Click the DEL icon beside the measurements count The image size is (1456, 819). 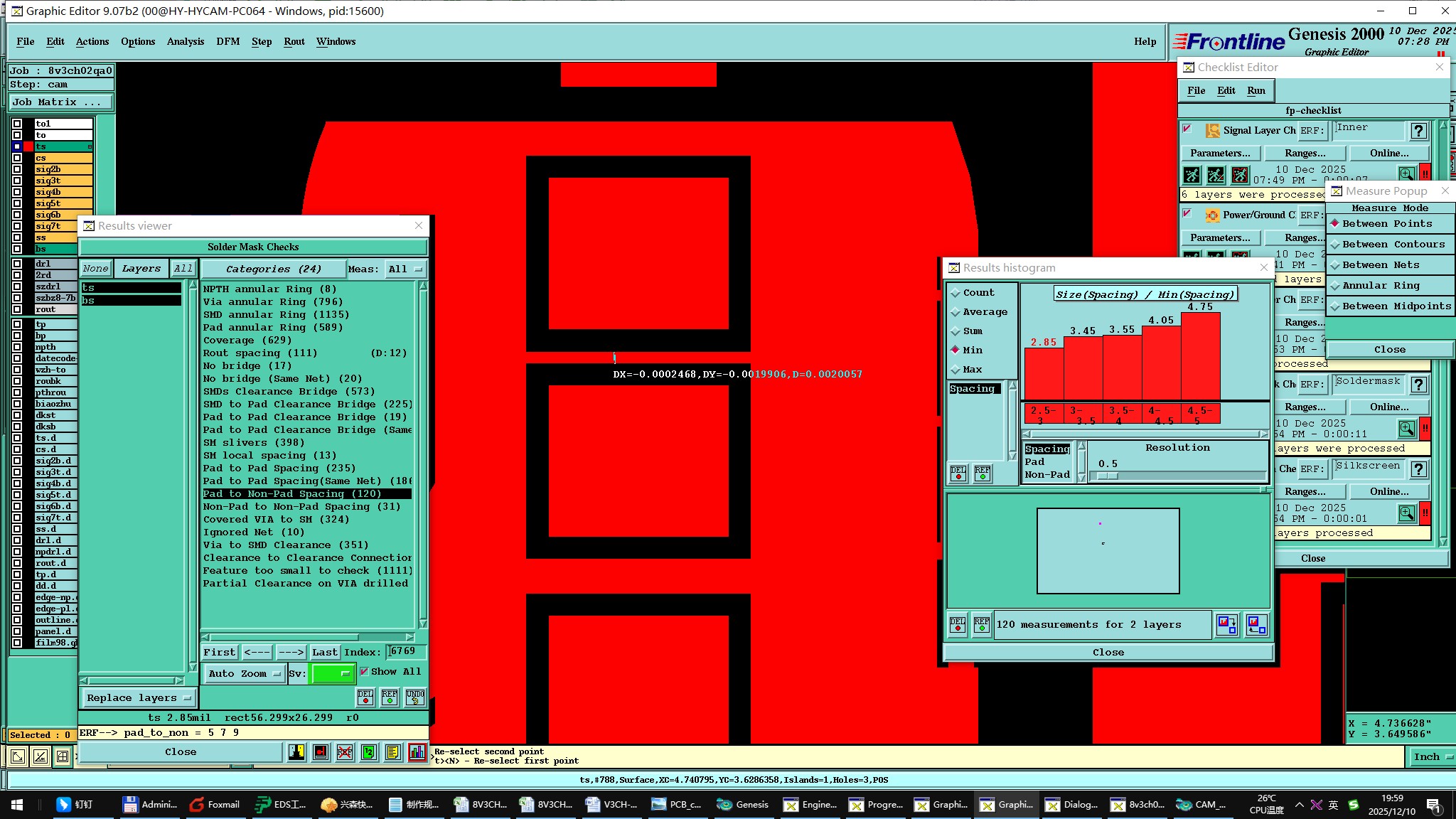(958, 625)
